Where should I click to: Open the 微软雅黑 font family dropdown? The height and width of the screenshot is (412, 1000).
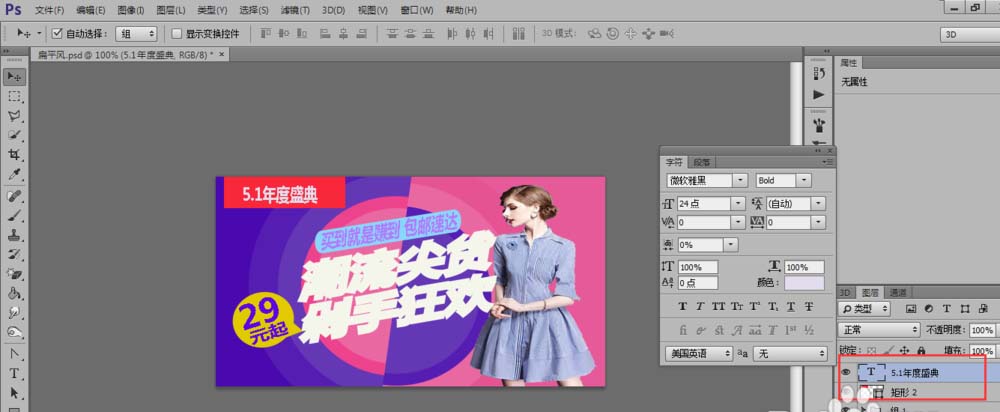point(706,180)
